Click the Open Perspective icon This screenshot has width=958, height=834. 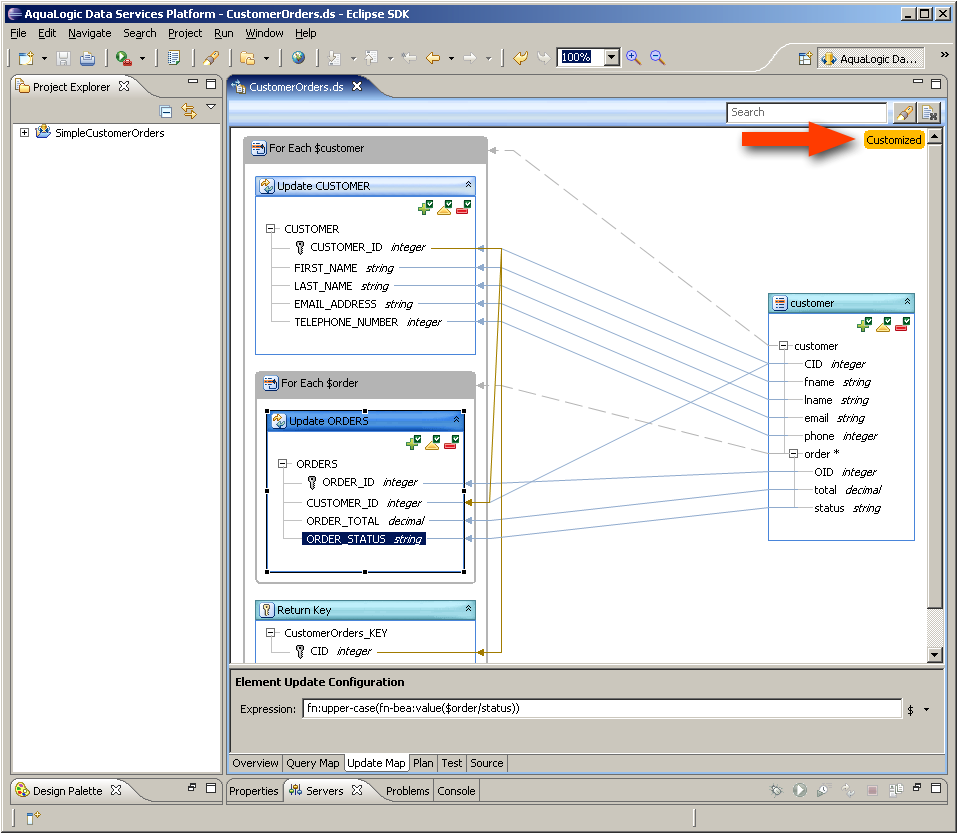click(806, 59)
